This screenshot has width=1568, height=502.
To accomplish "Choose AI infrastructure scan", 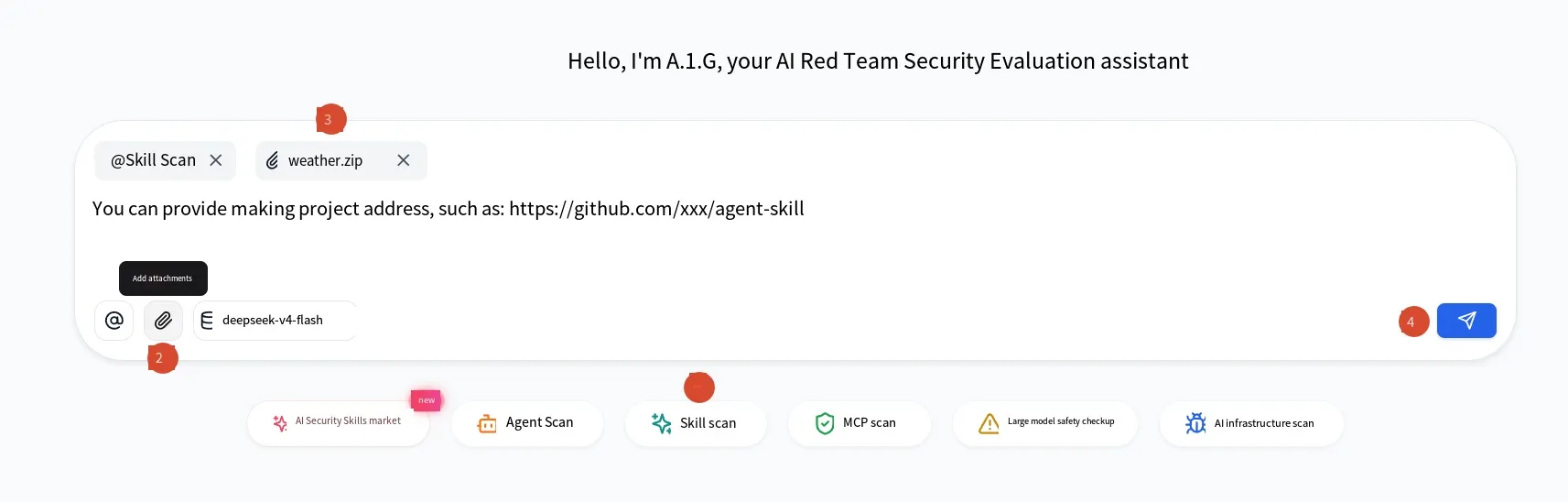I will point(1251,423).
